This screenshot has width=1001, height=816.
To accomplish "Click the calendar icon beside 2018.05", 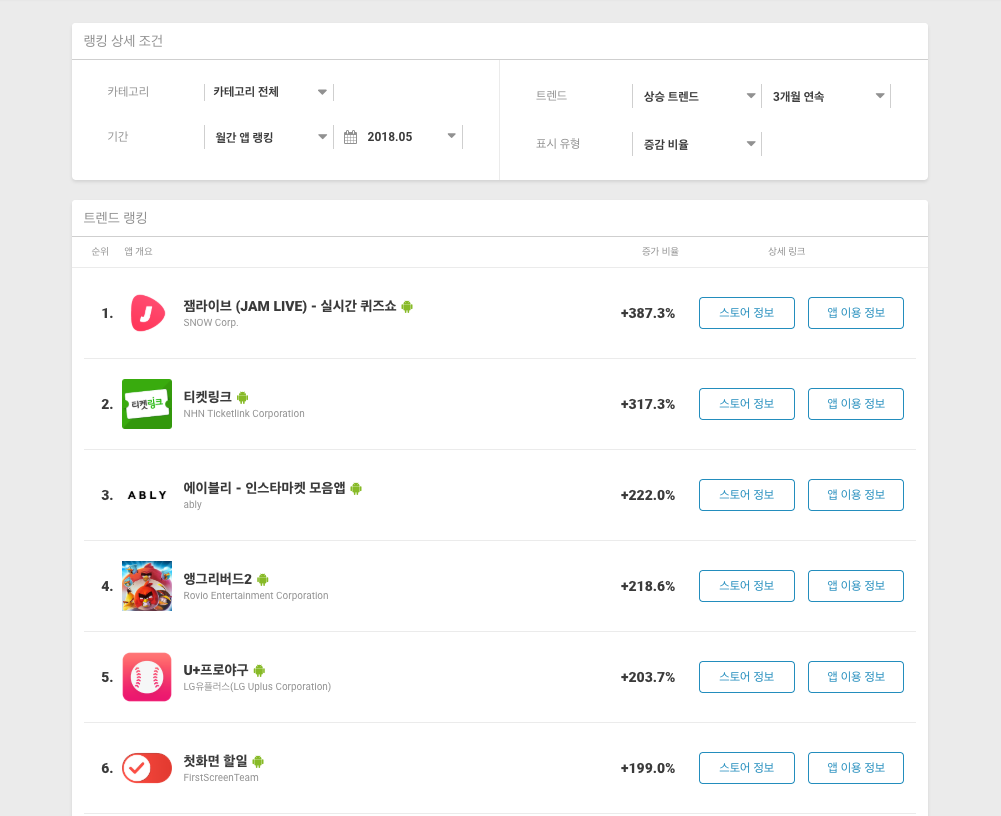I will tap(350, 137).
